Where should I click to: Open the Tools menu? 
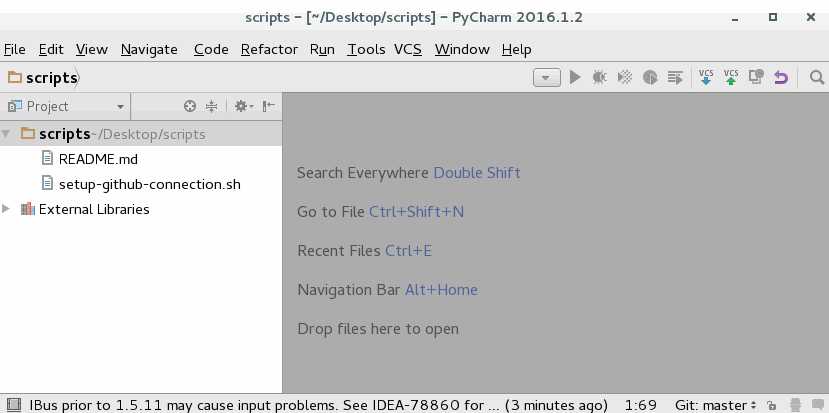coord(366,49)
